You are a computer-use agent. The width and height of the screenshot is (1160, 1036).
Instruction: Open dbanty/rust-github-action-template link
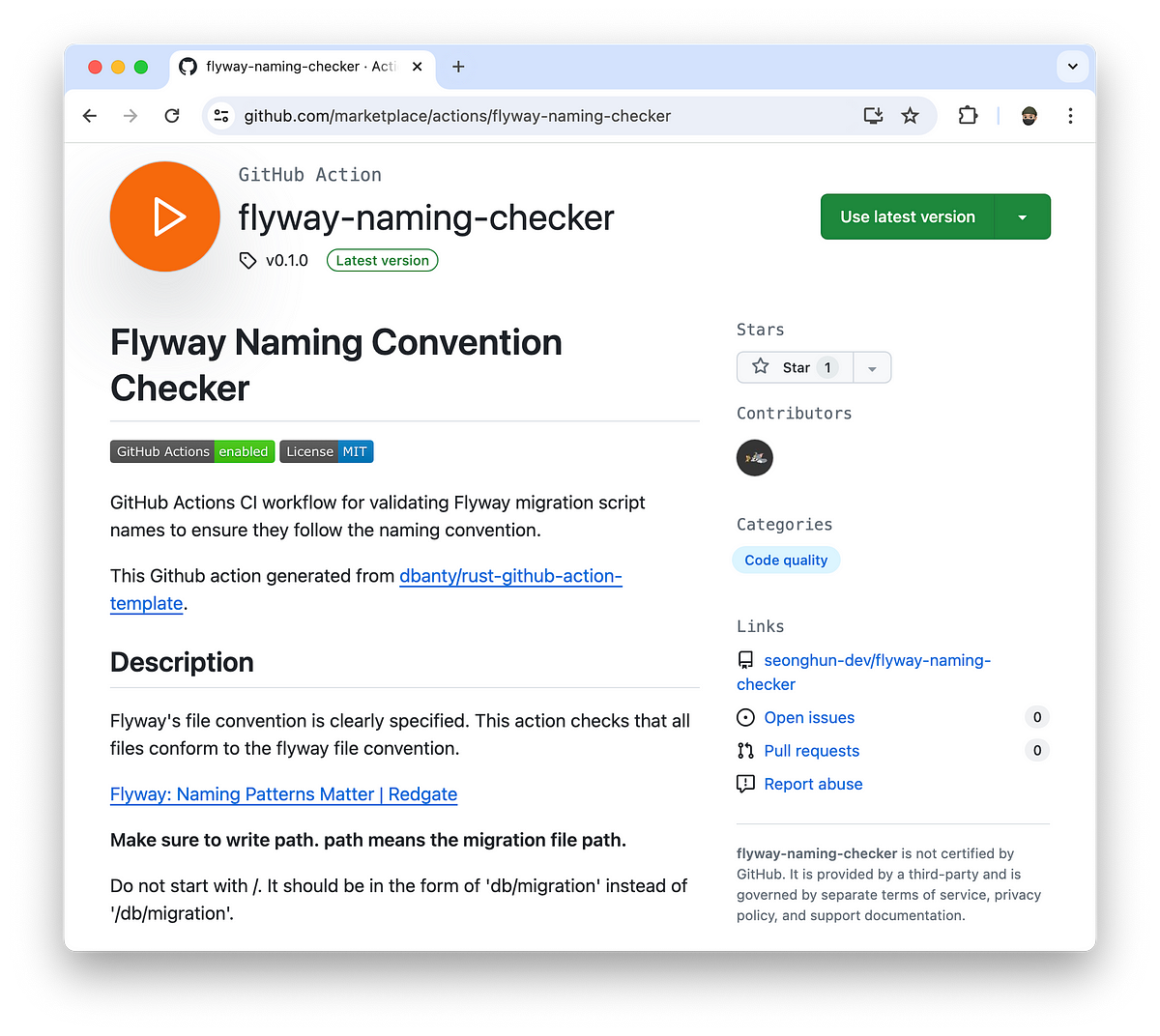pos(366,590)
